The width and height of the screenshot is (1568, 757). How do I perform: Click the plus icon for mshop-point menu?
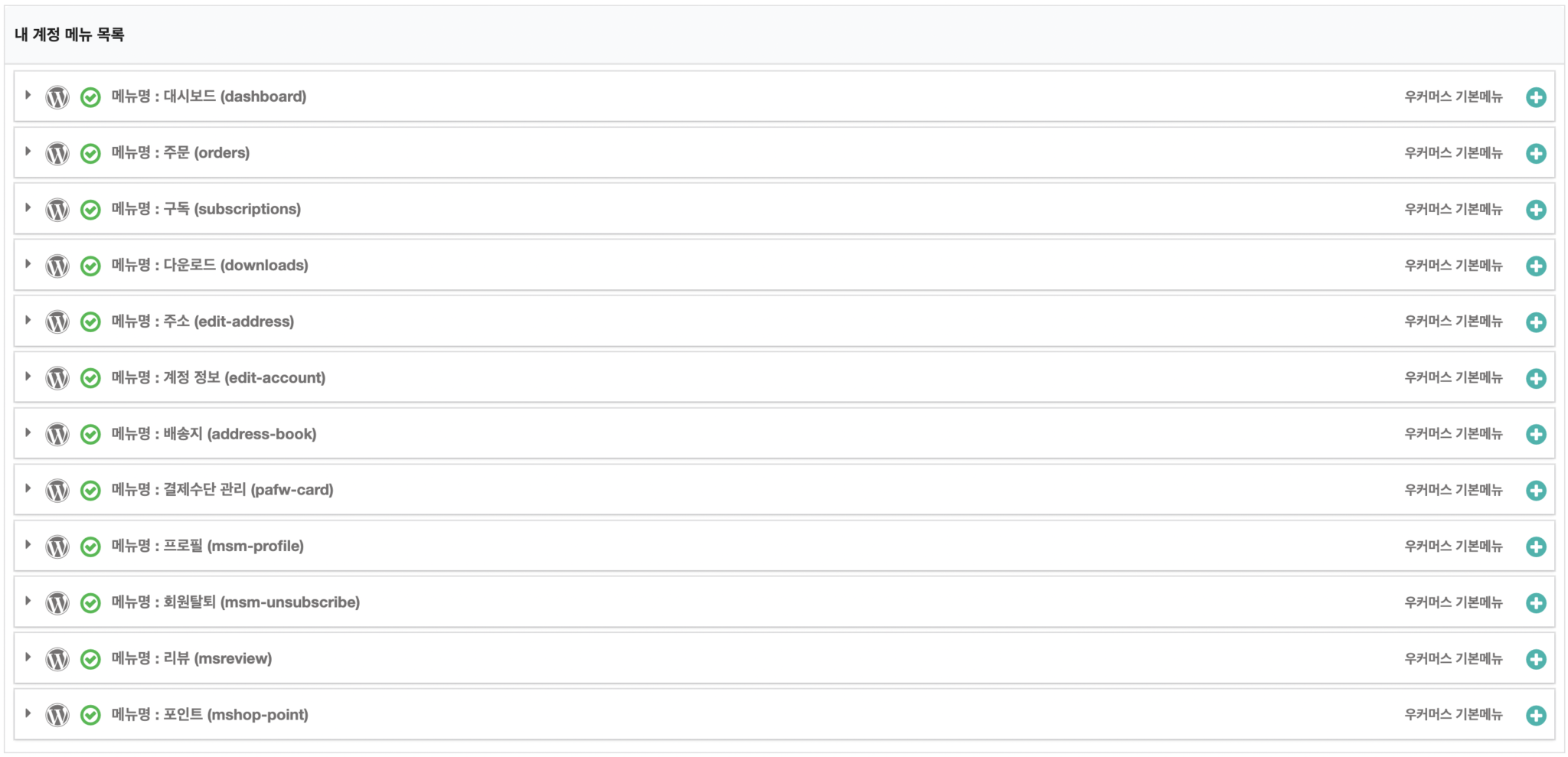[x=1536, y=715]
